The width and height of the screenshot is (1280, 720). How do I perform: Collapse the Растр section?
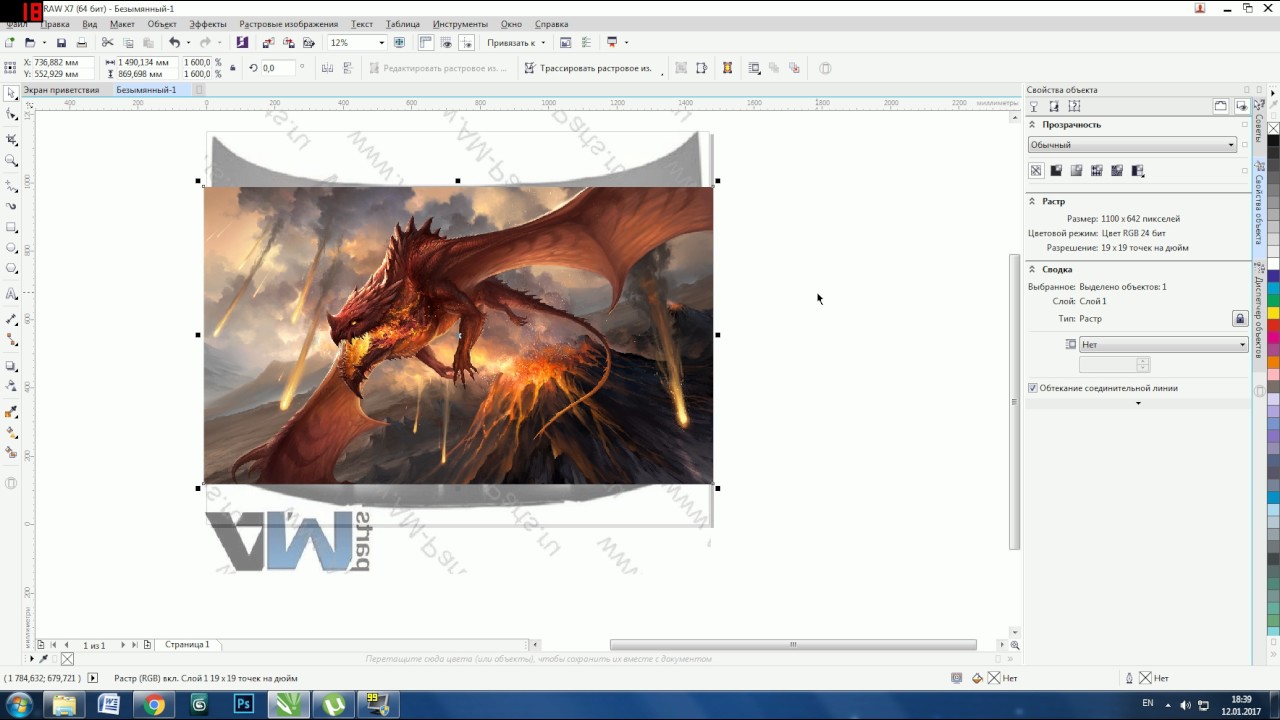pyautogui.click(x=1033, y=201)
